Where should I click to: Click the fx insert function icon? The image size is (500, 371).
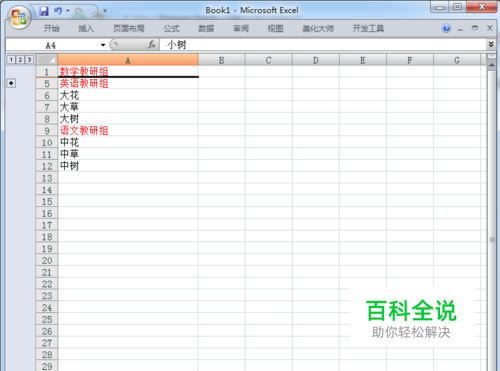point(152,44)
